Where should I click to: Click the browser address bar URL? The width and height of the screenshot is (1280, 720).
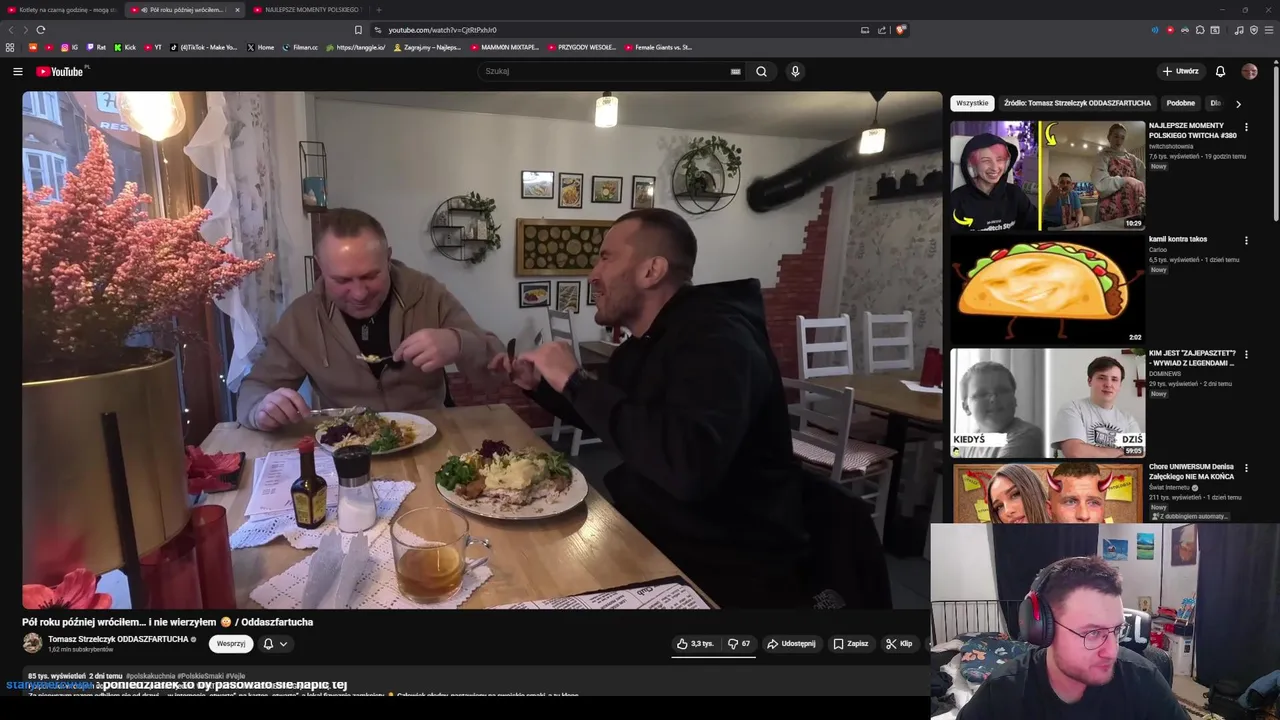[x=442, y=30]
